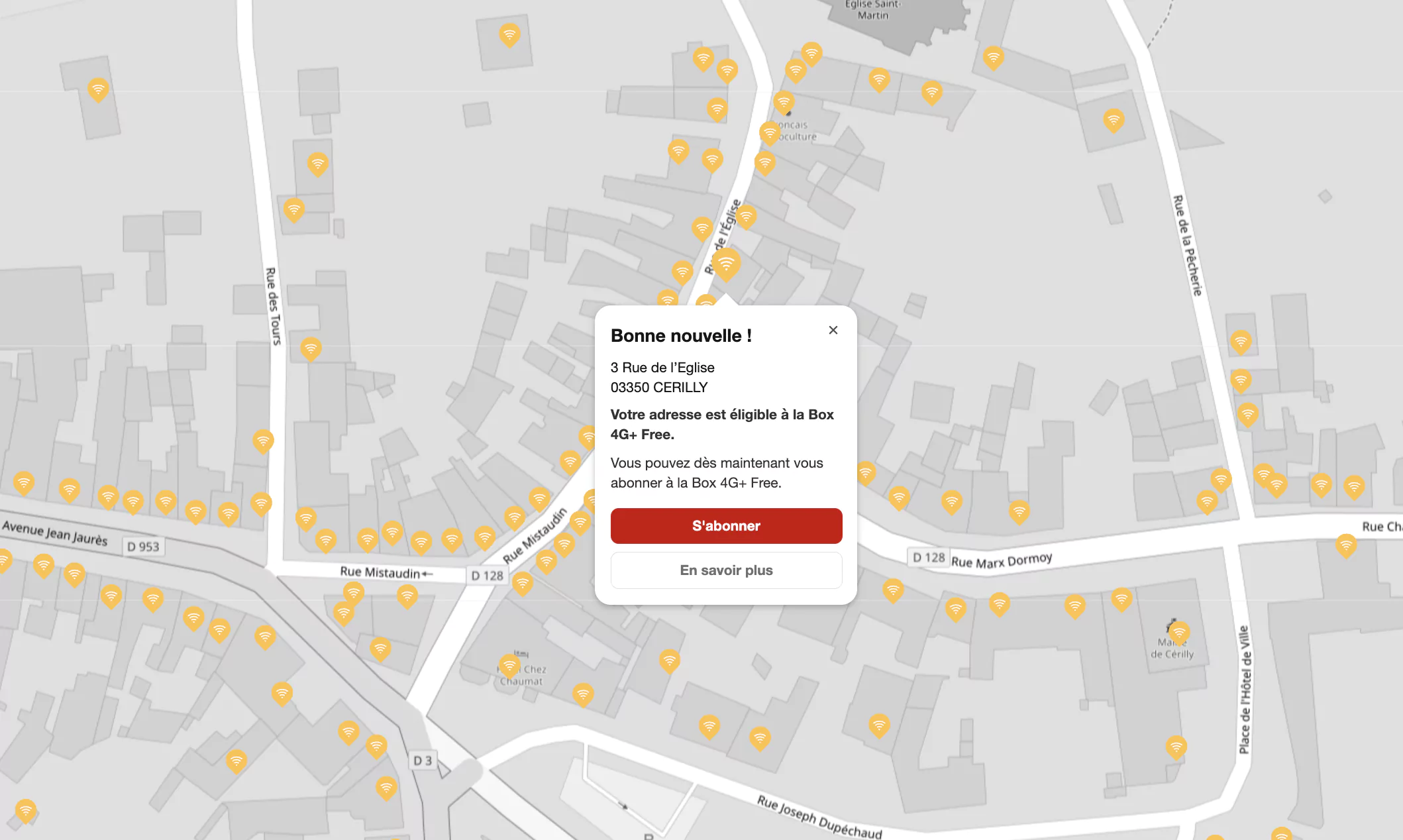This screenshot has height=840, width=1403.
Task: Click the Rue Marx Dormoy street label
Action: 1002,560
